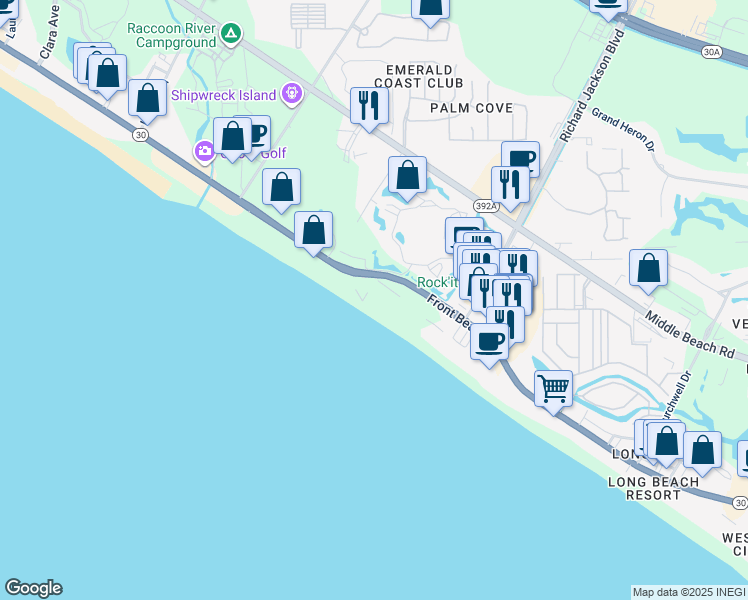Click the Rock'it green place label
The width and height of the screenshot is (748, 600).
coord(437,282)
